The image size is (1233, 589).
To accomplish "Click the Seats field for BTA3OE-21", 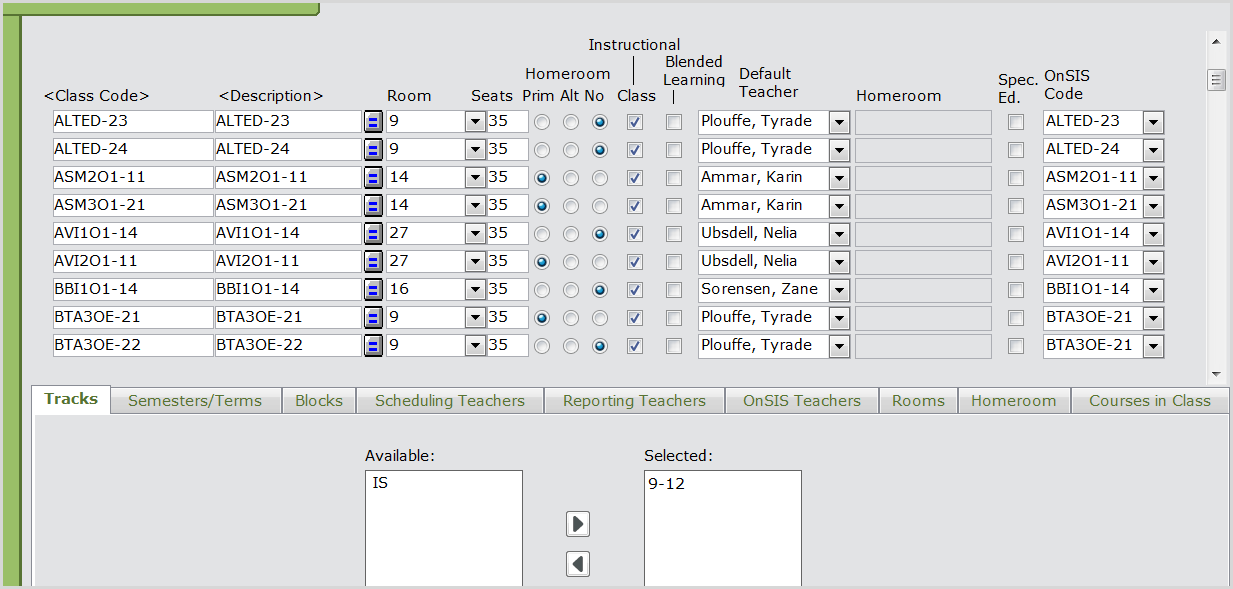I will [507, 318].
